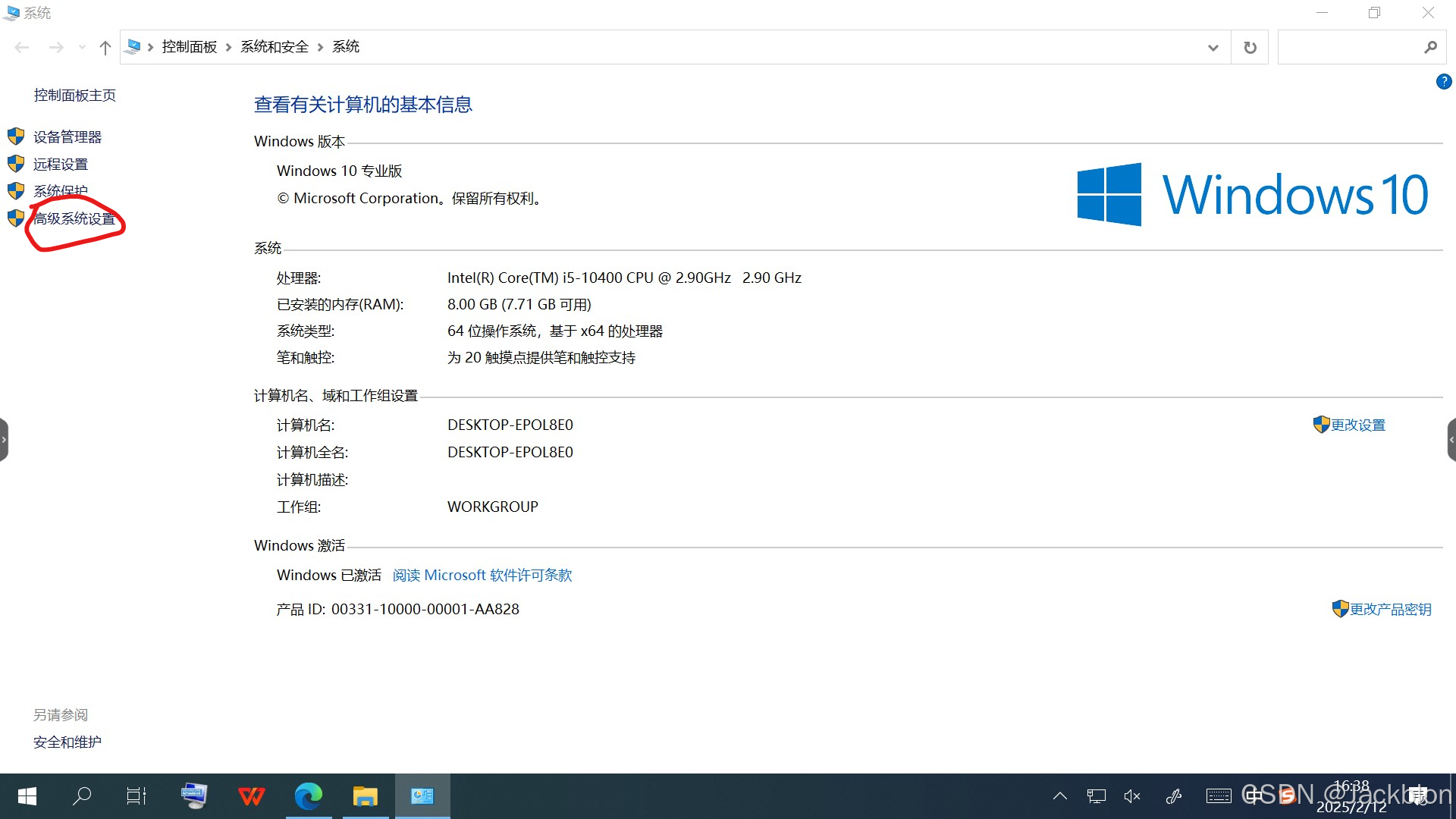The height and width of the screenshot is (819, 1456).
Task: Click the search magnifier in search box
Action: tap(1430, 47)
